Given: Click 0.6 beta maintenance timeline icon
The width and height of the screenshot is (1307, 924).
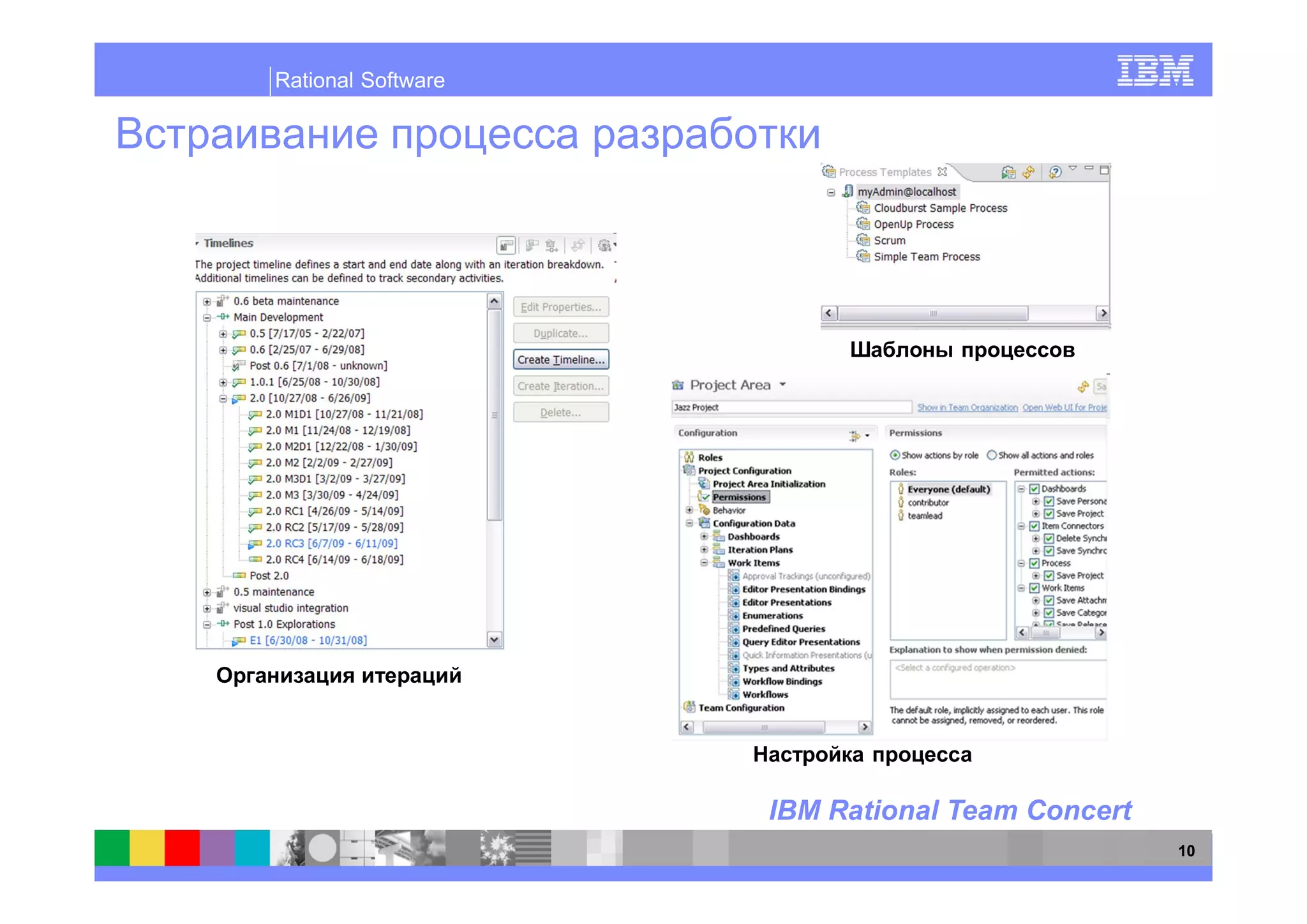Looking at the screenshot, I should point(223,301).
